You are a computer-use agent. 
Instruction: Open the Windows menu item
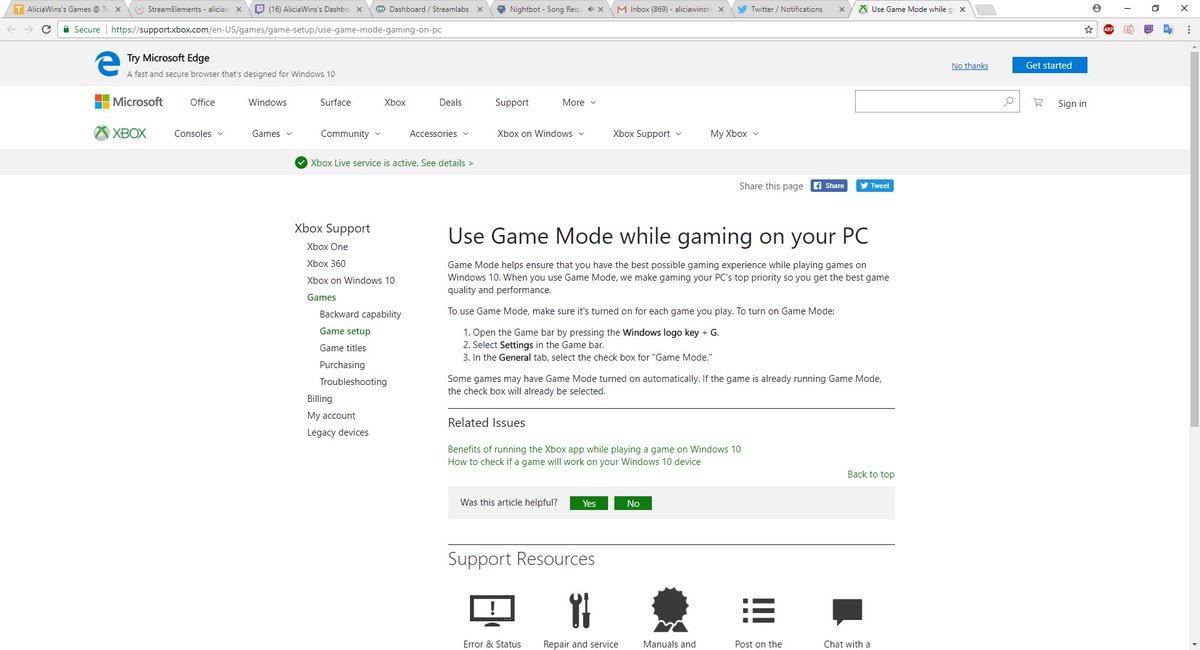(267, 102)
